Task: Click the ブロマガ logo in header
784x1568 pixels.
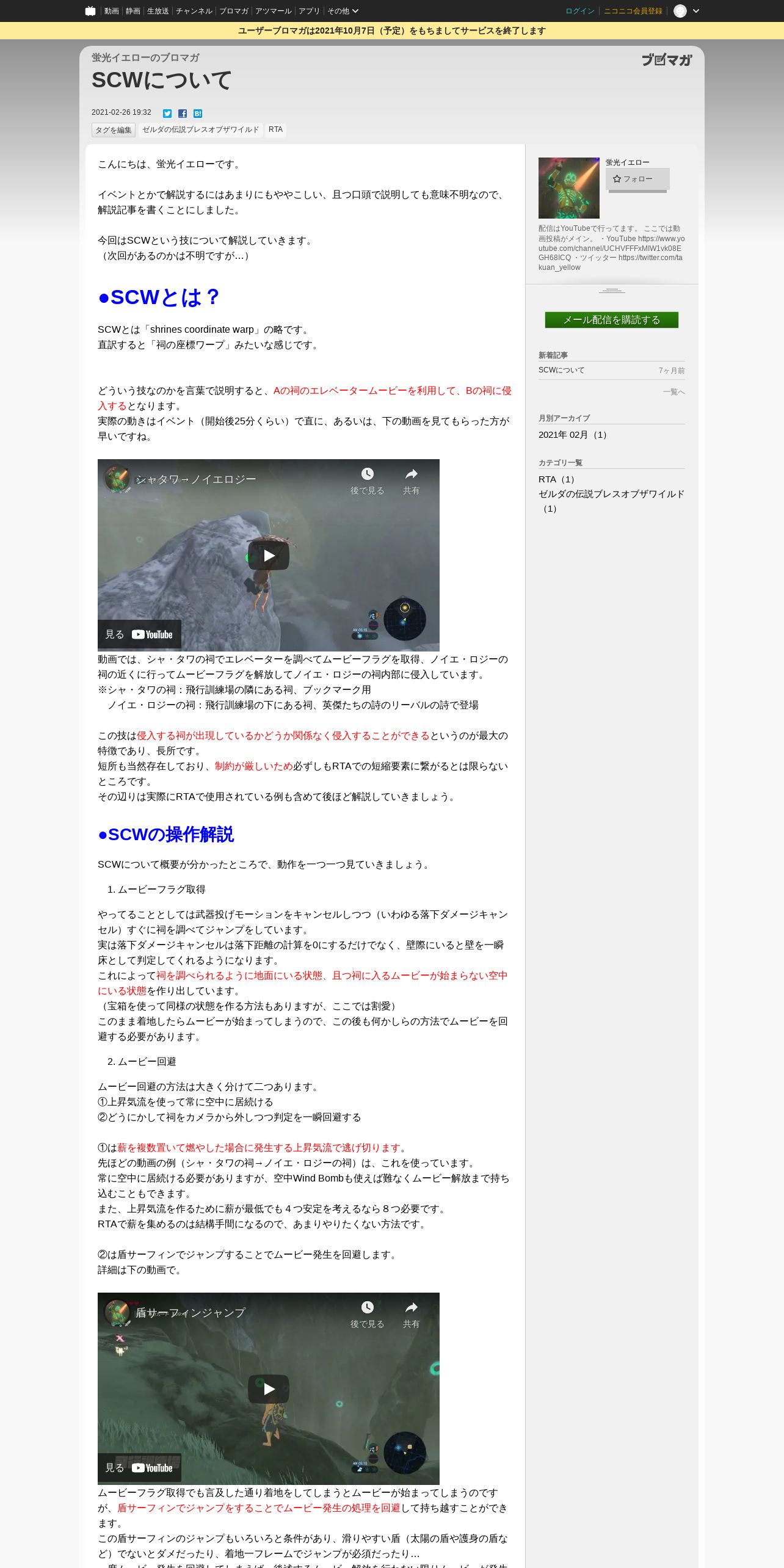Action: [x=667, y=60]
